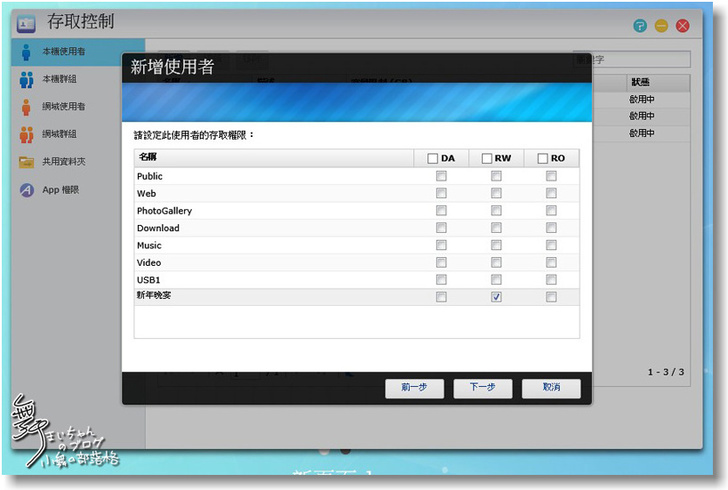Click the 下一步 button

[483, 388]
